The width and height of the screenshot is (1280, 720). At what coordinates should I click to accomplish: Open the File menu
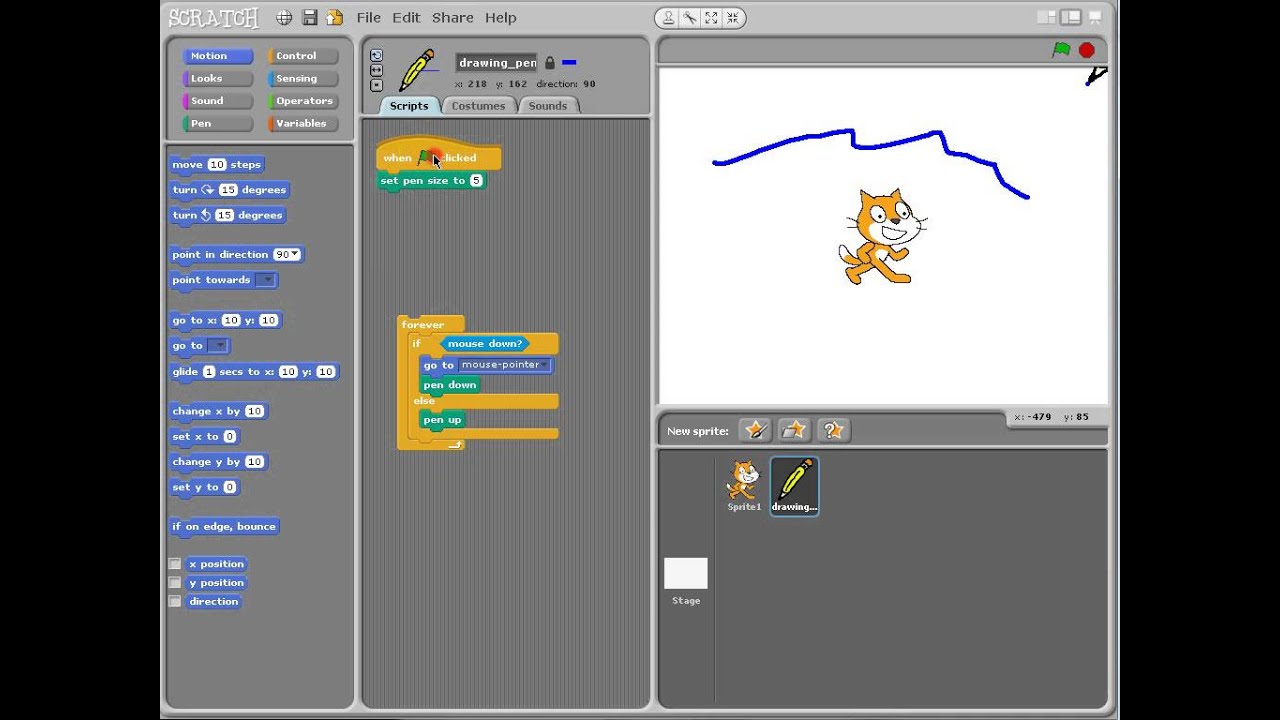click(x=369, y=18)
